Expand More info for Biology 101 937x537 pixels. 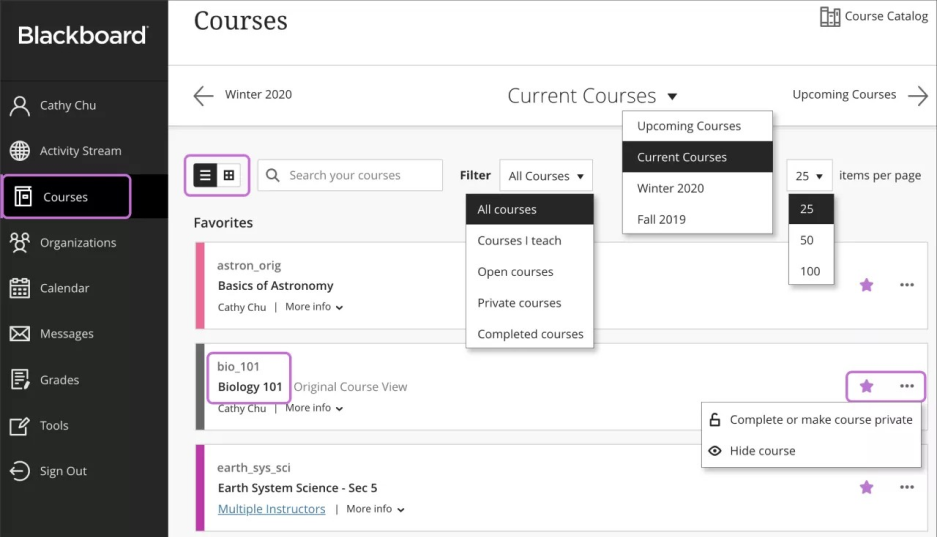(x=314, y=408)
